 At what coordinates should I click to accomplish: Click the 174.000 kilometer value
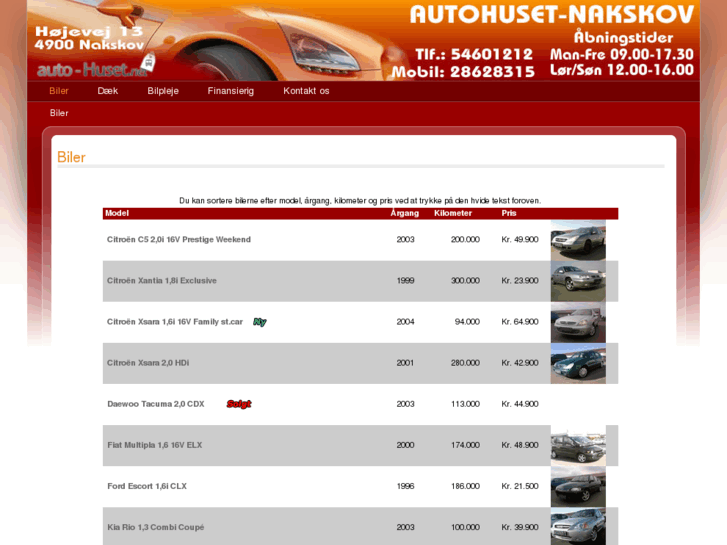(465, 445)
